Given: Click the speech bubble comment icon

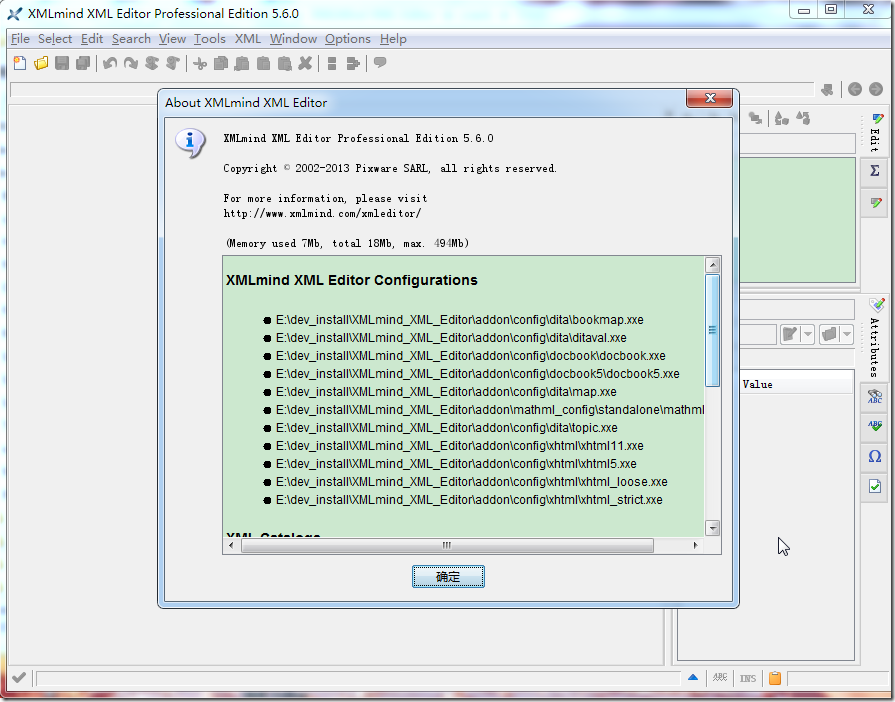Looking at the screenshot, I should pyautogui.click(x=380, y=63).
